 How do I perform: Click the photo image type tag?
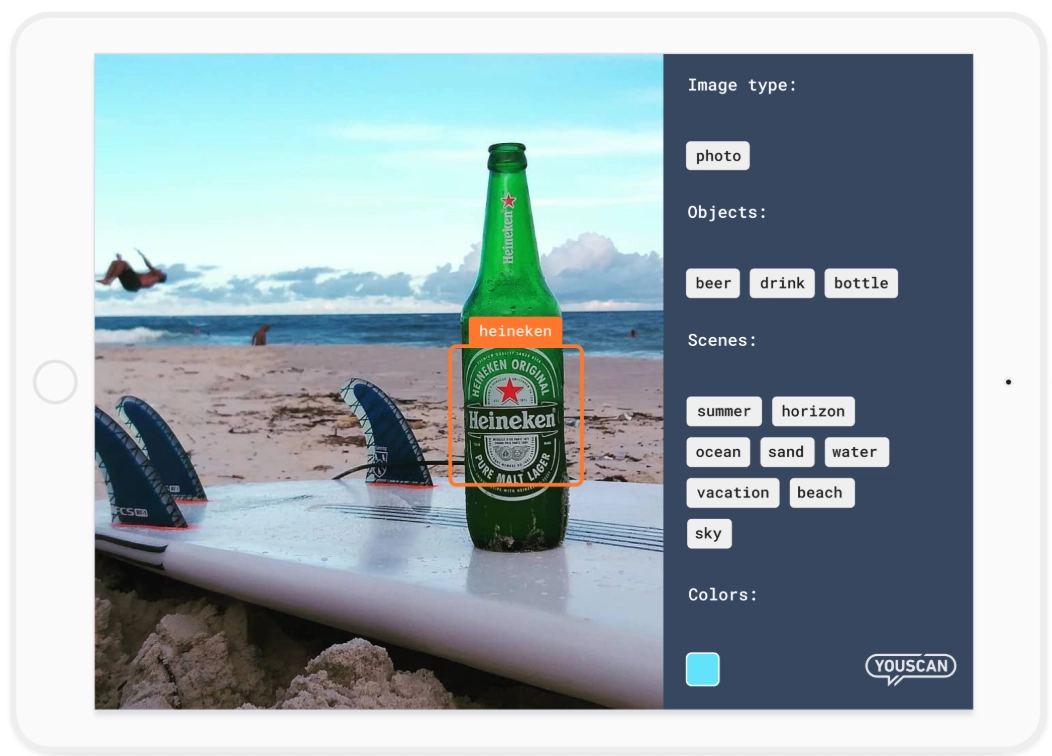[717, 156]
